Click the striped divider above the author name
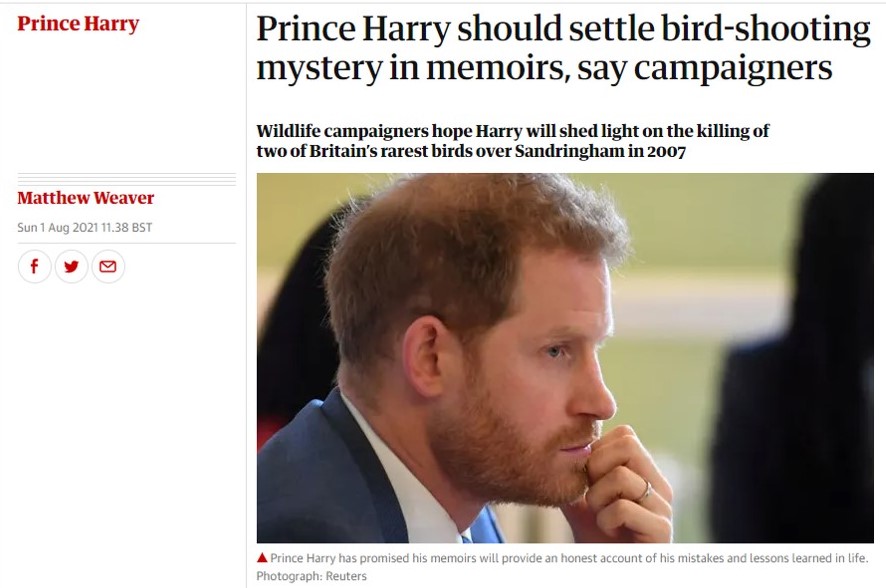 point(126,179)
